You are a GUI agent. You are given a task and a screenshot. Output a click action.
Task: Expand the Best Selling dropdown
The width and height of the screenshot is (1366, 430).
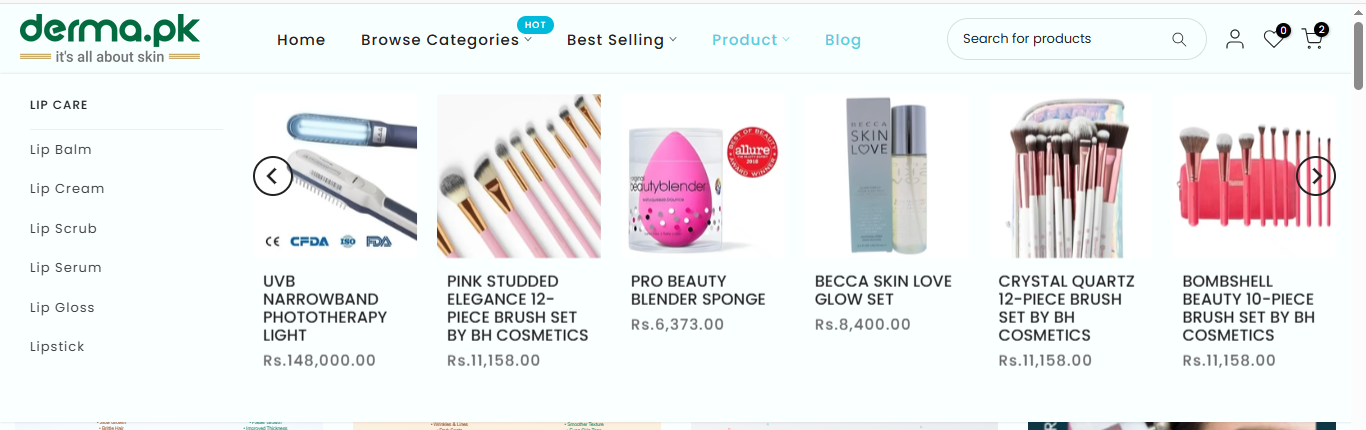(621, 40)
